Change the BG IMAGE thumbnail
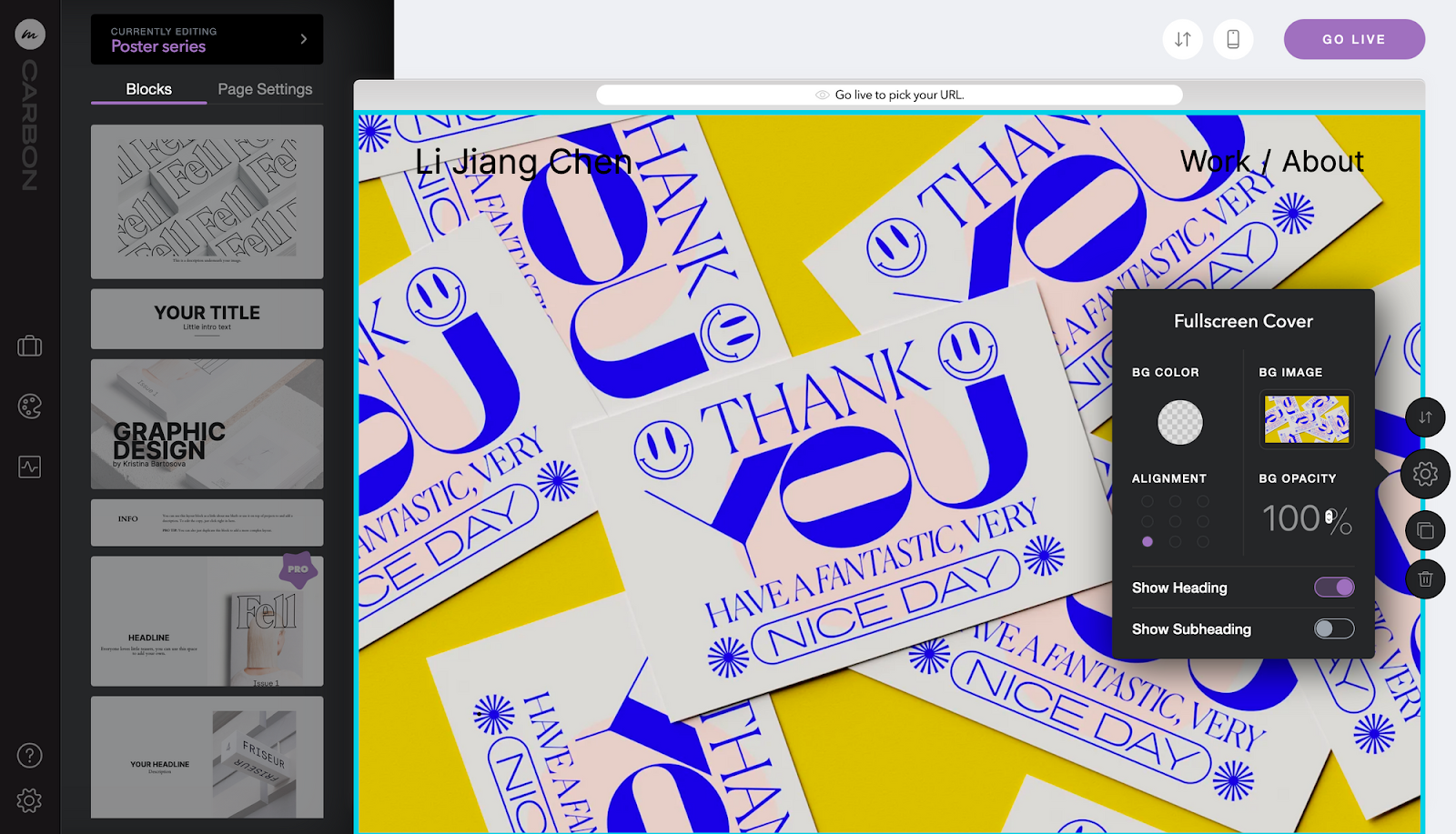Screen dimensions: 1456x834 pyautogui.click(x=1307, y=419)
